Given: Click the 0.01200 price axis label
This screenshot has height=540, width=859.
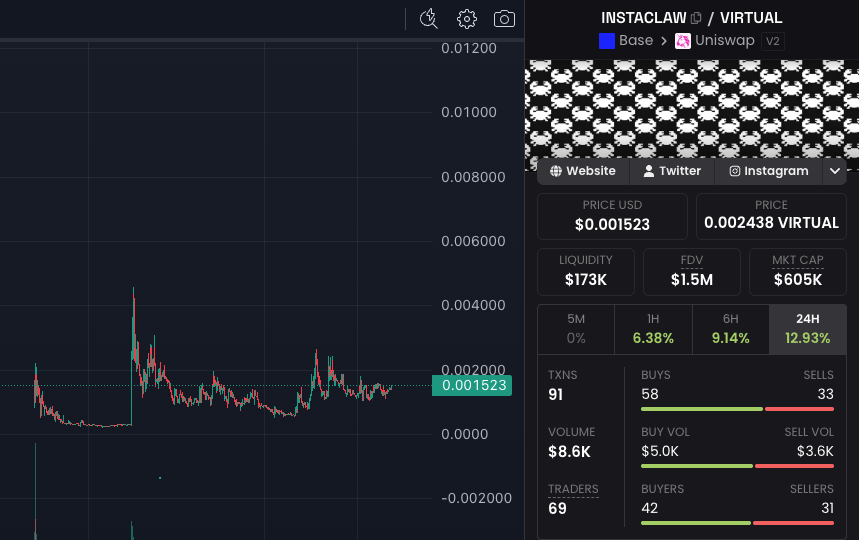Looking at the screenshot, I should click(x=469, y=48).
